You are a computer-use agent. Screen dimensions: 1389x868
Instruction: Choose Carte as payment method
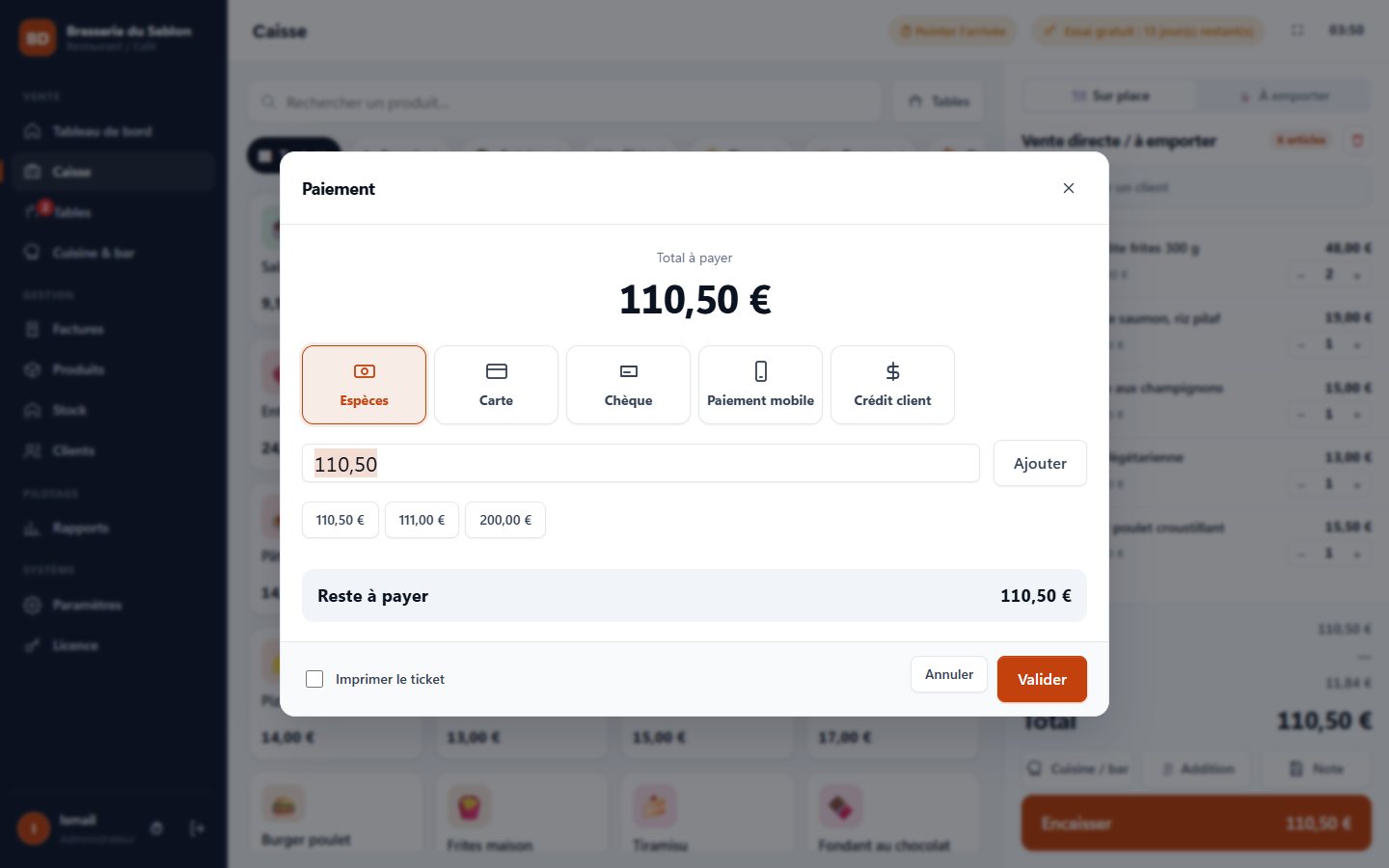[x=496, y=385]
